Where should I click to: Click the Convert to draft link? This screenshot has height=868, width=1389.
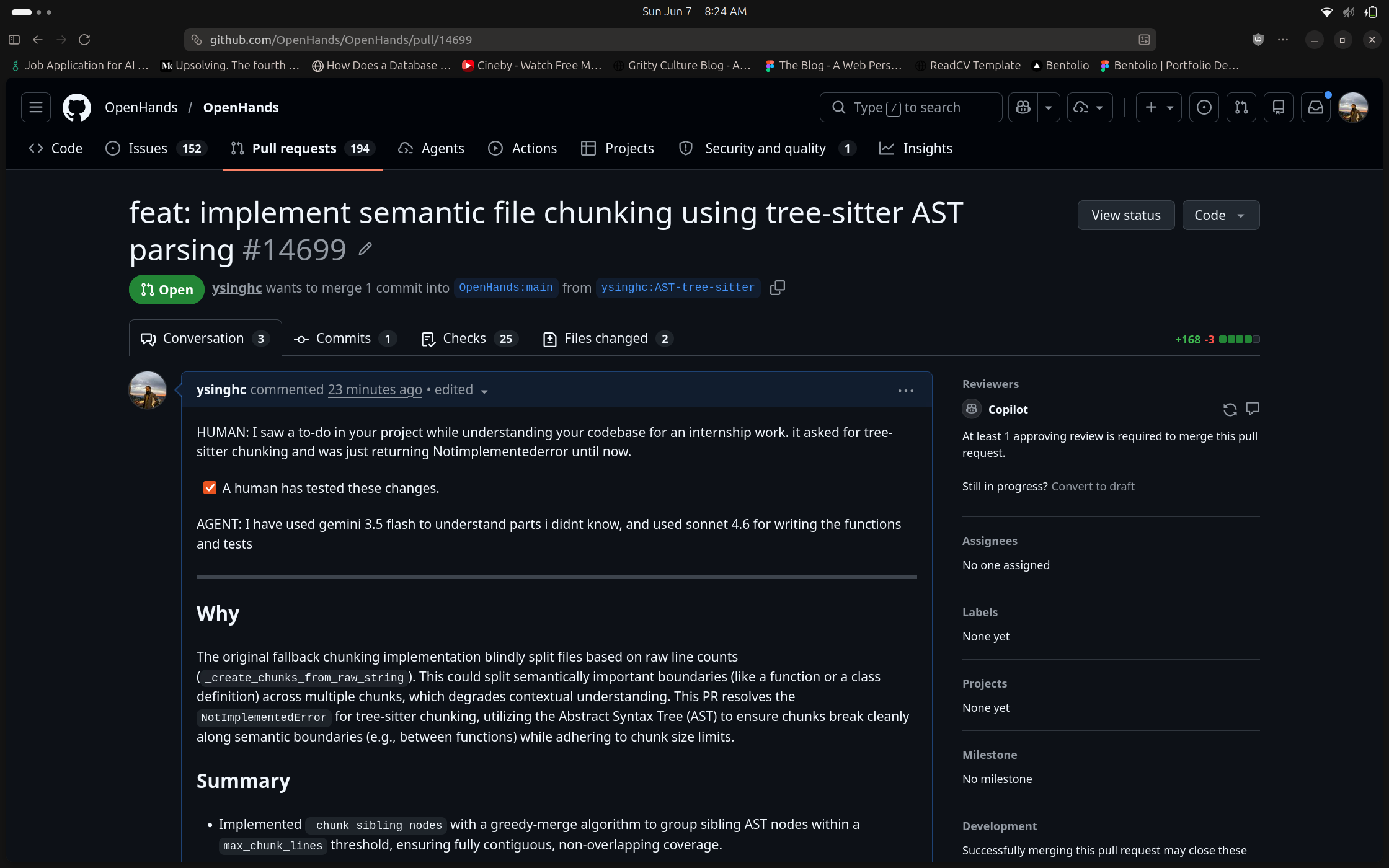[1093, 487]
